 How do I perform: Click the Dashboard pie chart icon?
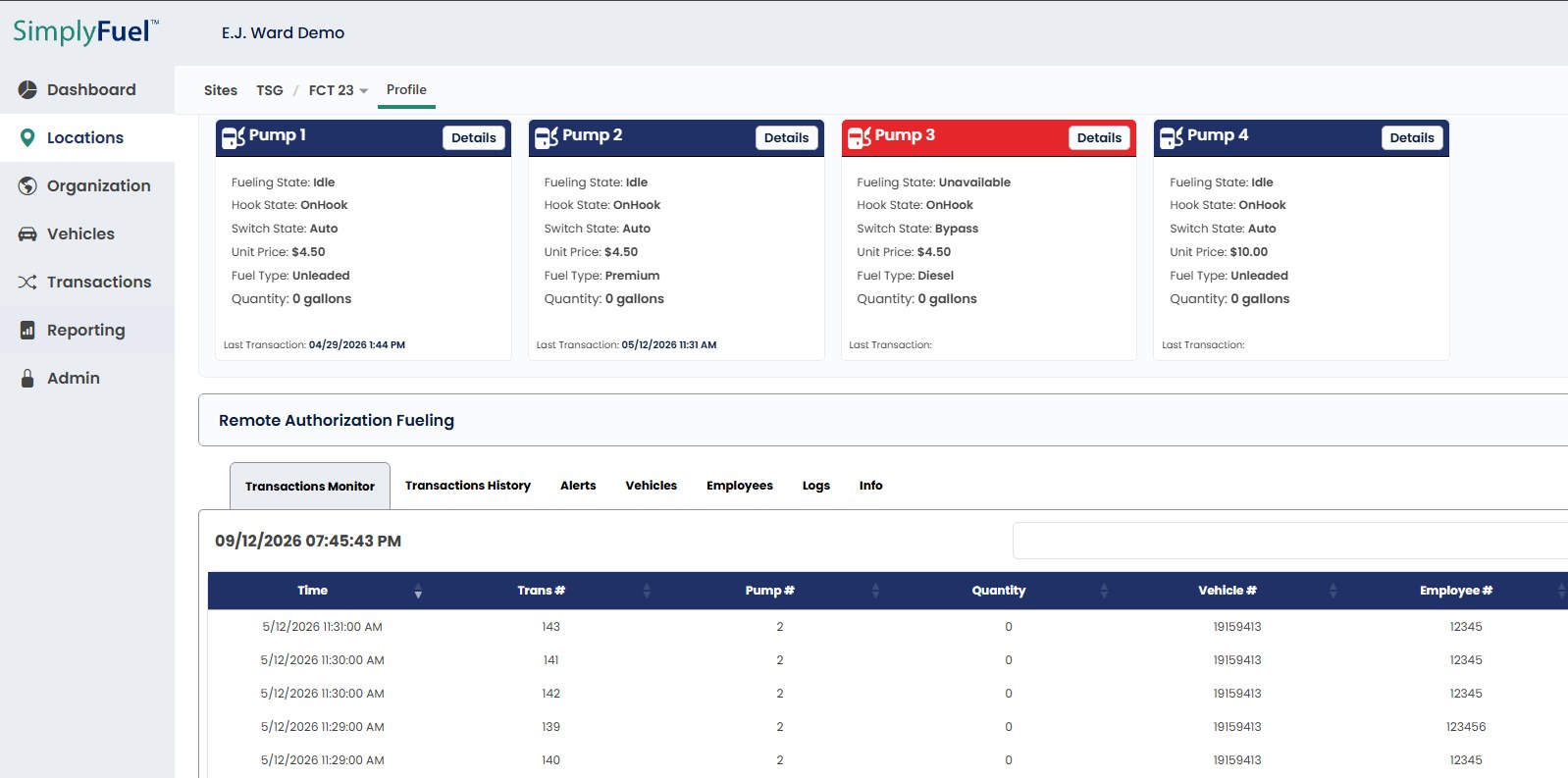point(27,89)
